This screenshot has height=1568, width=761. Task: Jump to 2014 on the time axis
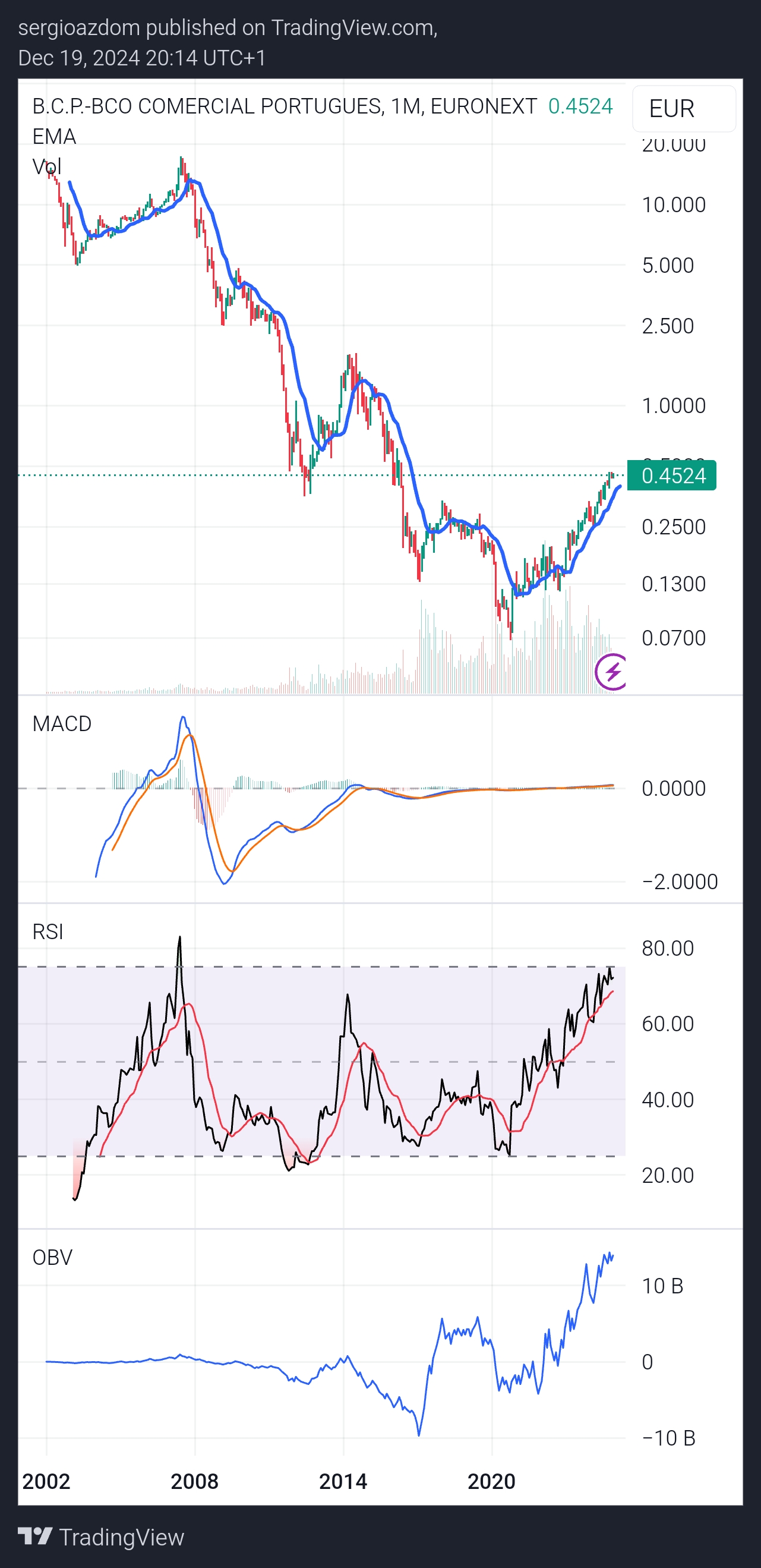pos(343,1482)
